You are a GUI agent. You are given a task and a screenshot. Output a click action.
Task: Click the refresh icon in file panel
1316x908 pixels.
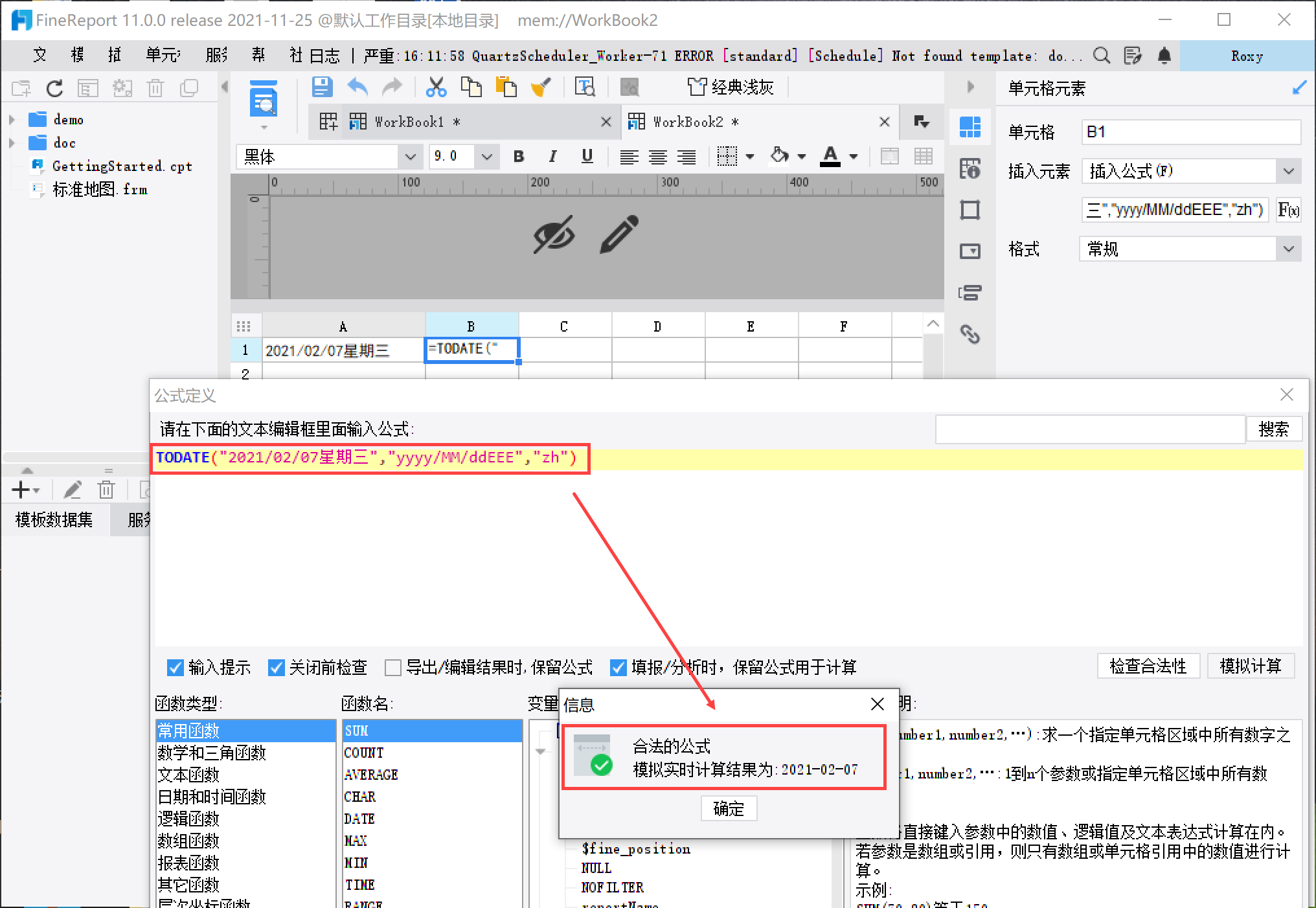point(55,88)
